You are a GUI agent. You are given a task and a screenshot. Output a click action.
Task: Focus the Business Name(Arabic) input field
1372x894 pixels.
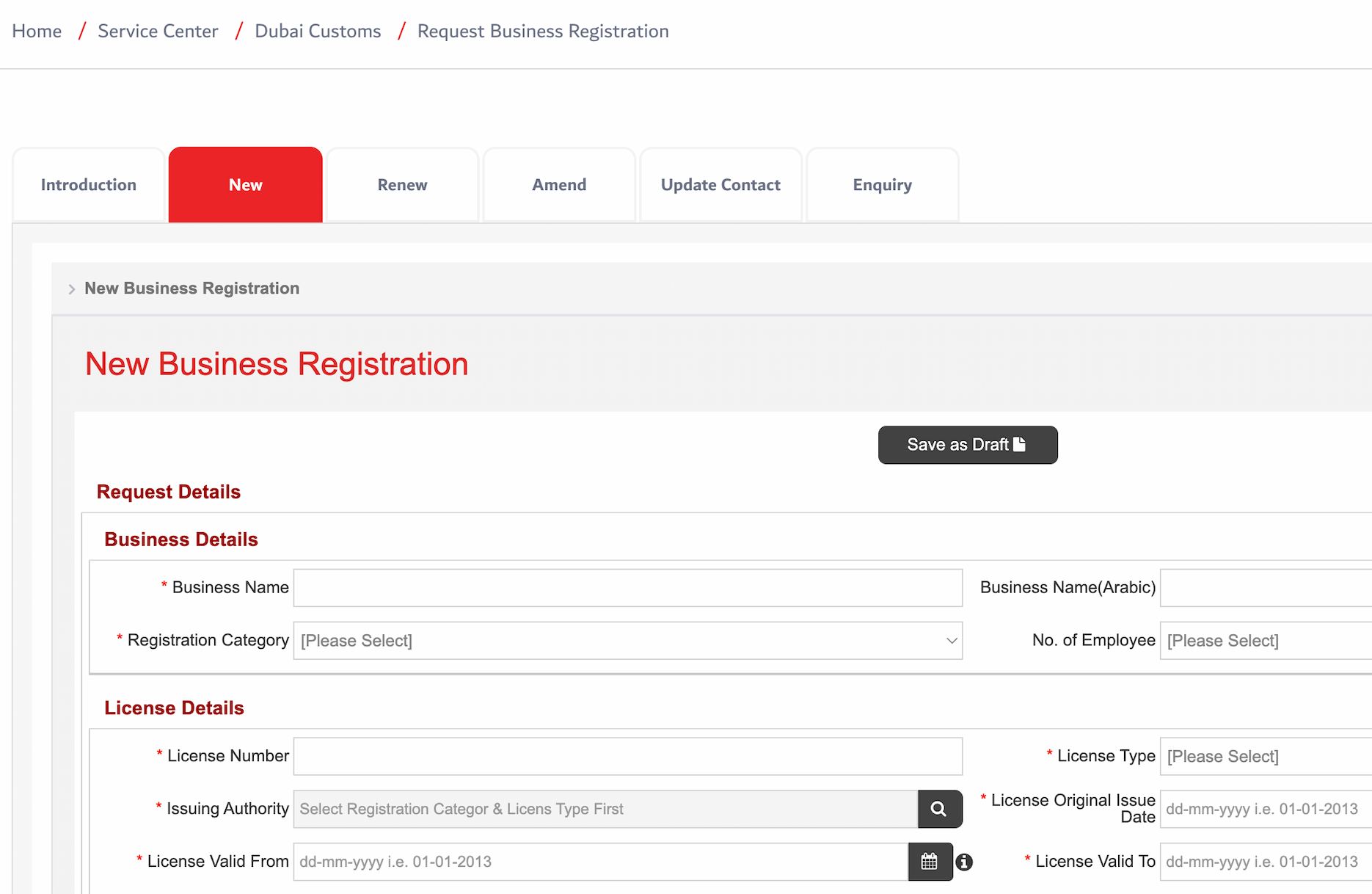pos(1266,588)
